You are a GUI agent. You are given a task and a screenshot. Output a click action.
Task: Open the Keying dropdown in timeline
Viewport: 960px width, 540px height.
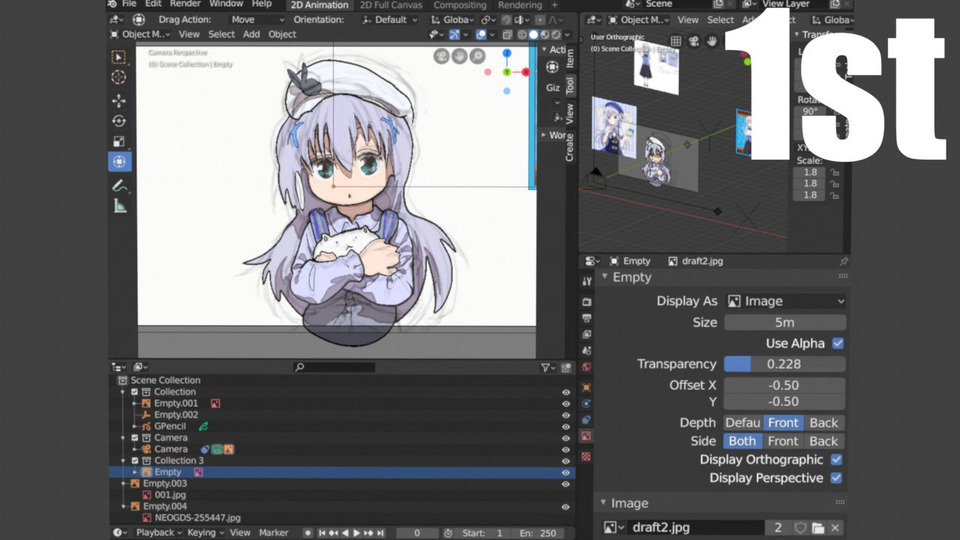pos(205,533)
